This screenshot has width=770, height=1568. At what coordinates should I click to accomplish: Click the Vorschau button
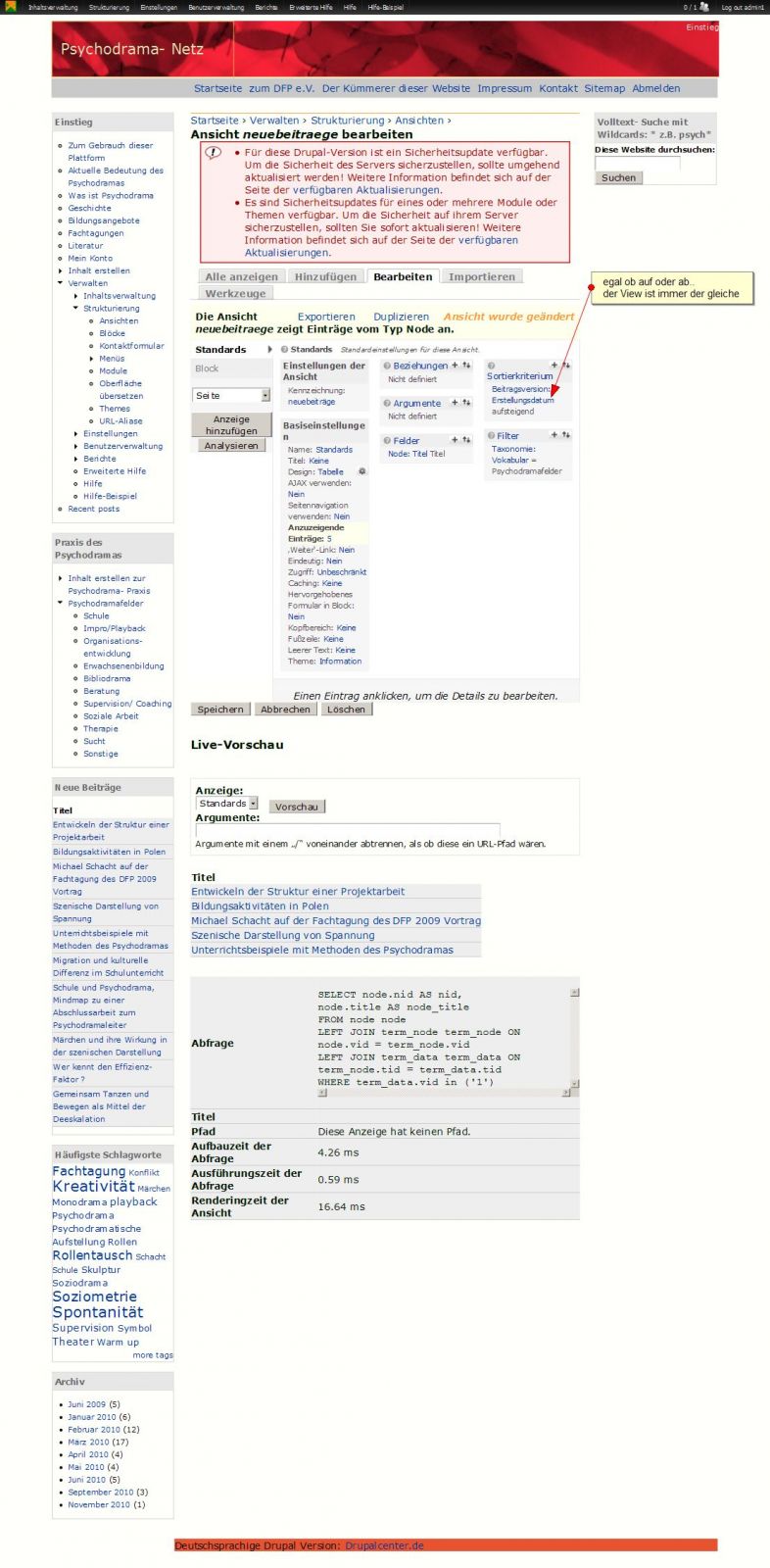point(296,807)
